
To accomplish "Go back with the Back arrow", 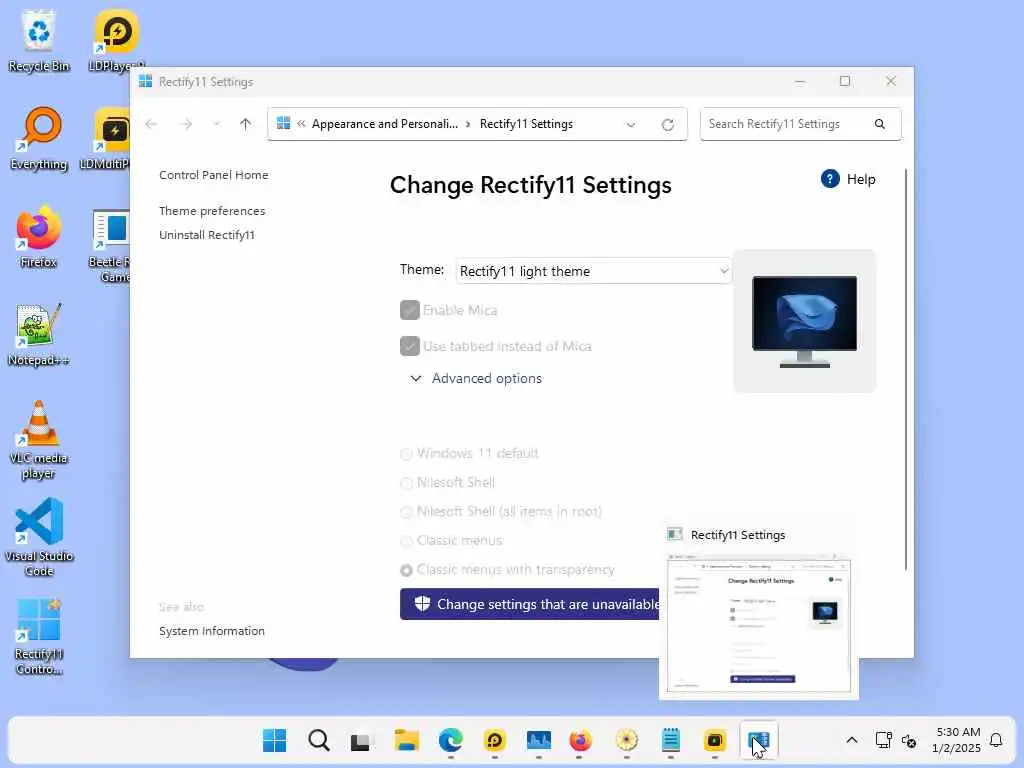I will (151, 124).
